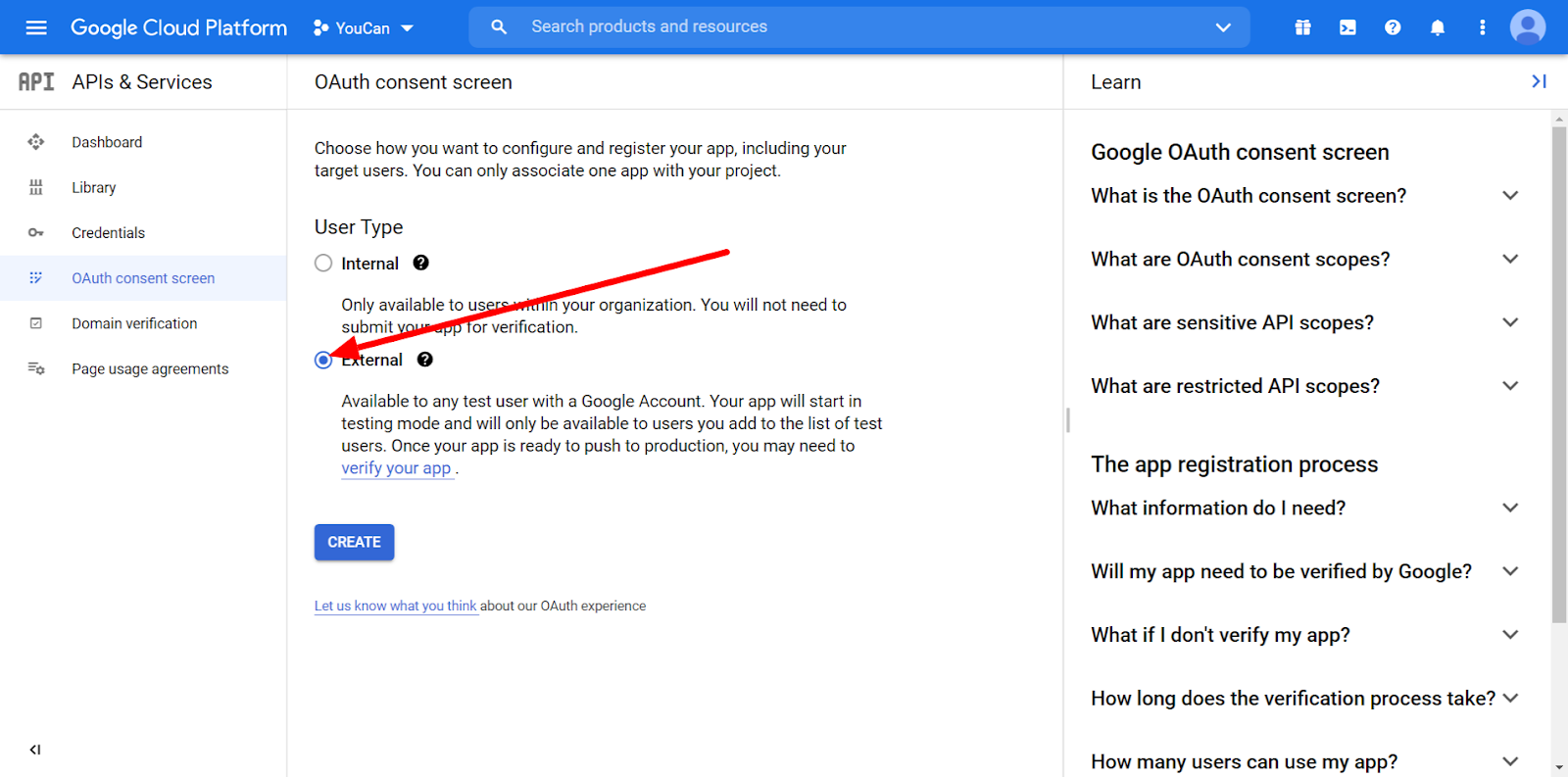Activate Cloud Shell terminal icon
The image size is (1568, 777).
coord(1347,27)
